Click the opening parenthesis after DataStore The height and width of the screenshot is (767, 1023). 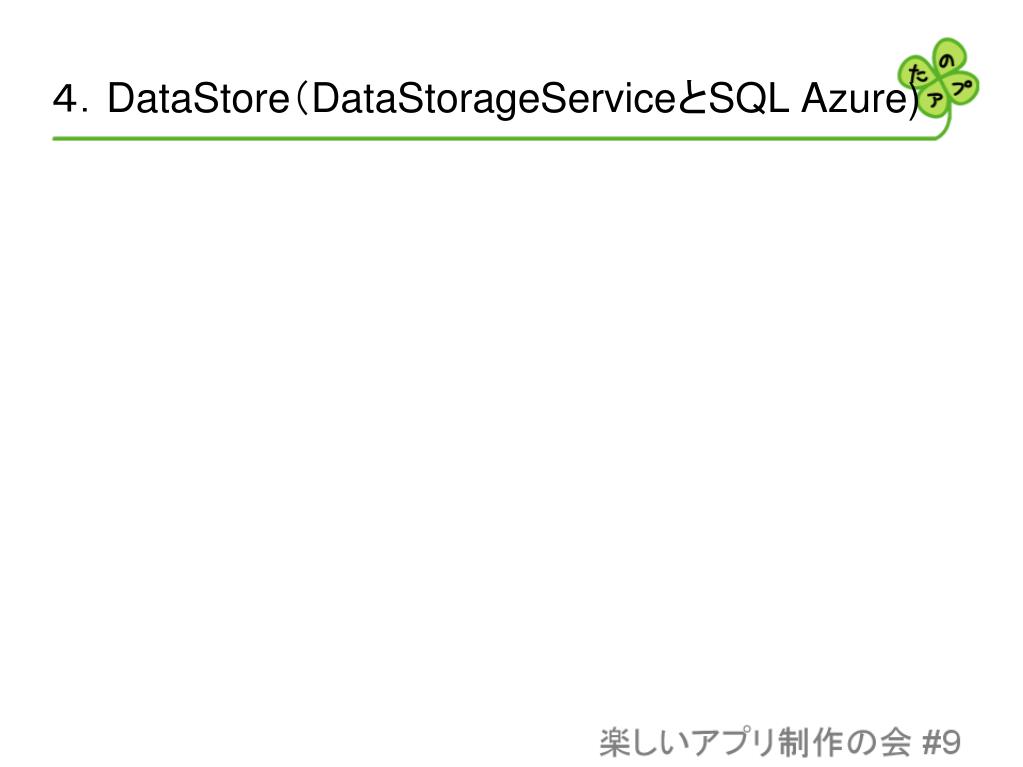301,99
